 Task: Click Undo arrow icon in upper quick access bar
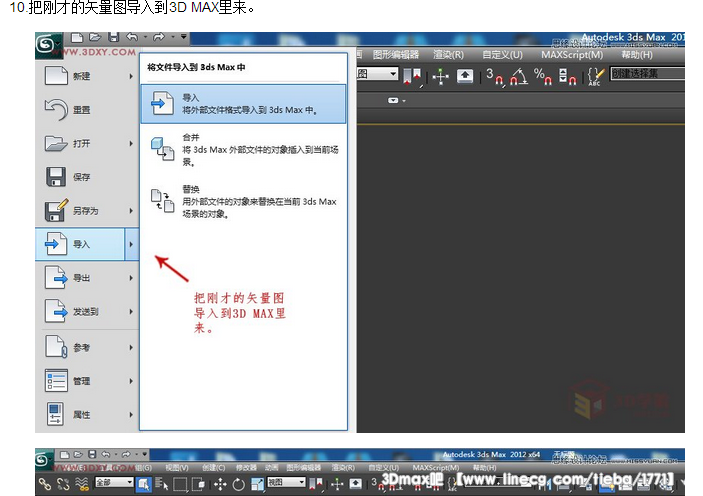coord(132,37)
